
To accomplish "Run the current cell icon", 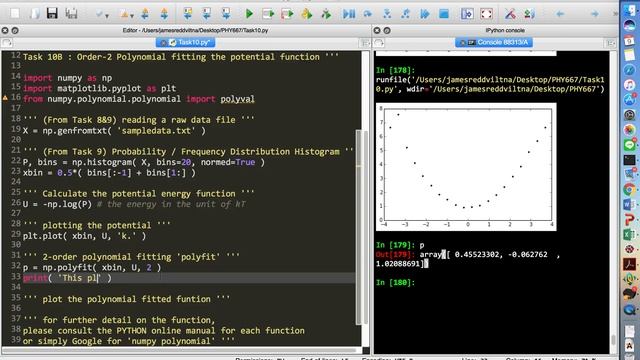I will 268,14.
